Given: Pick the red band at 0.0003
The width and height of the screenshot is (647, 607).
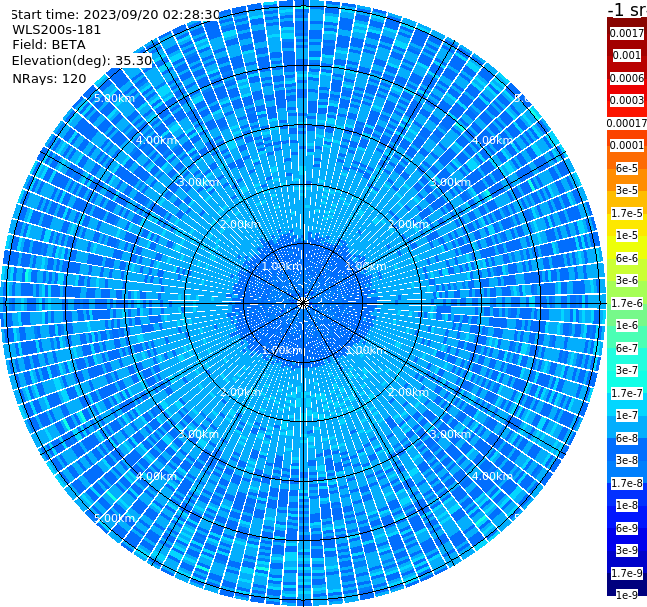Looking at the screenshot, I should pyautogui.click(x=627, y=100).
